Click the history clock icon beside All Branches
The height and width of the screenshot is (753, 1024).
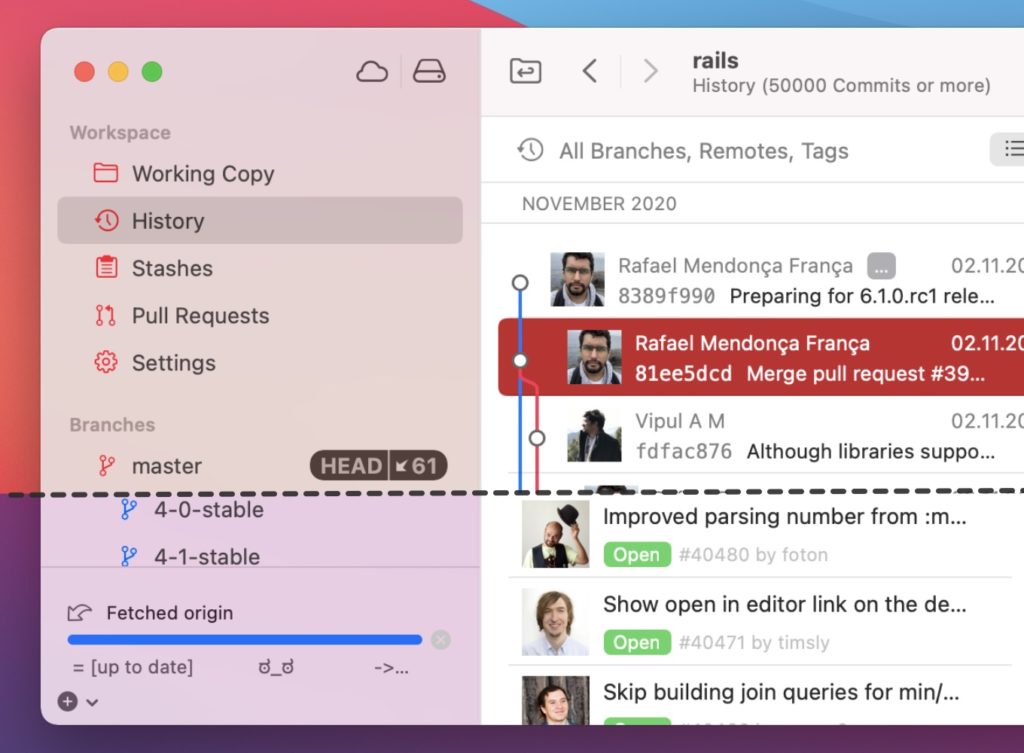point(530,150)
